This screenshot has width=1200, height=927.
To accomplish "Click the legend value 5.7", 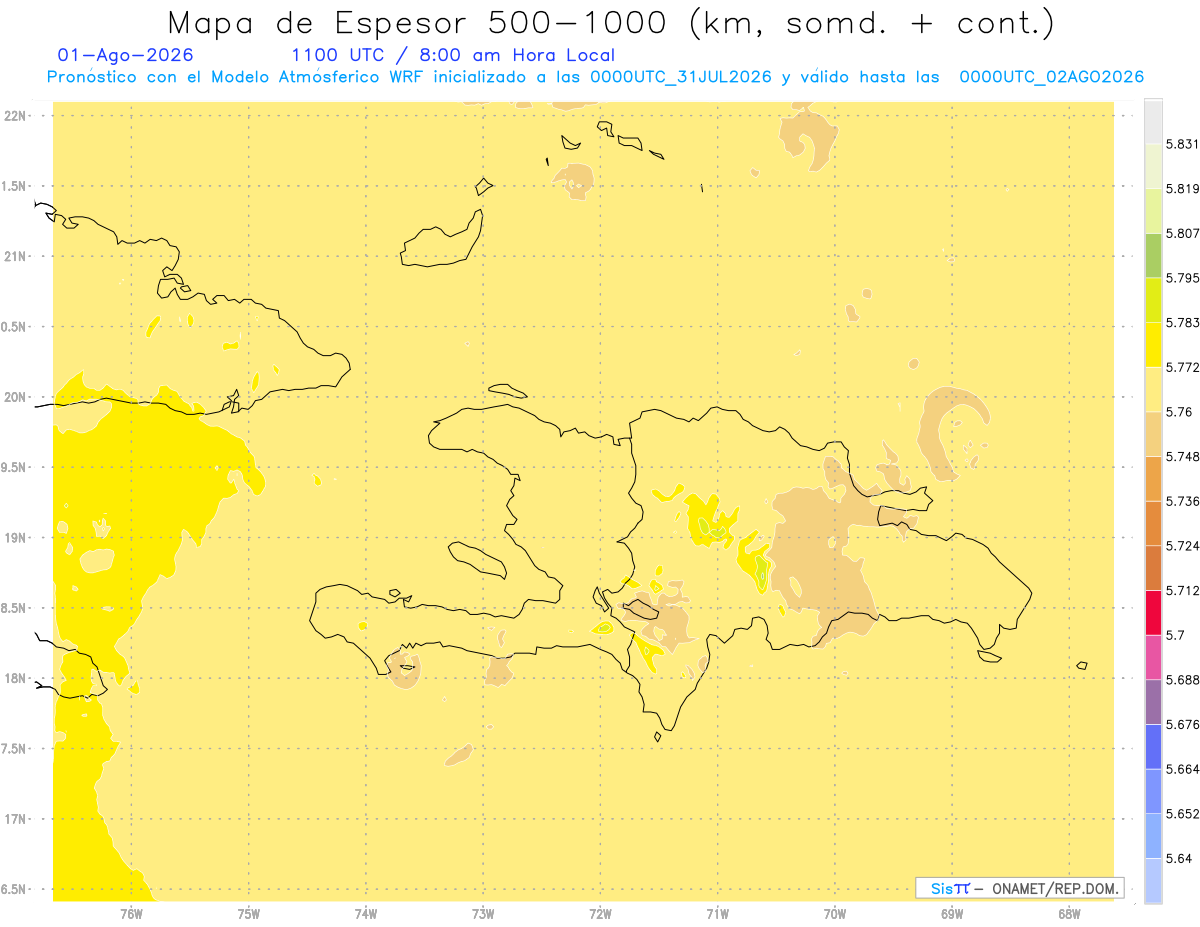I will 1175,635.
